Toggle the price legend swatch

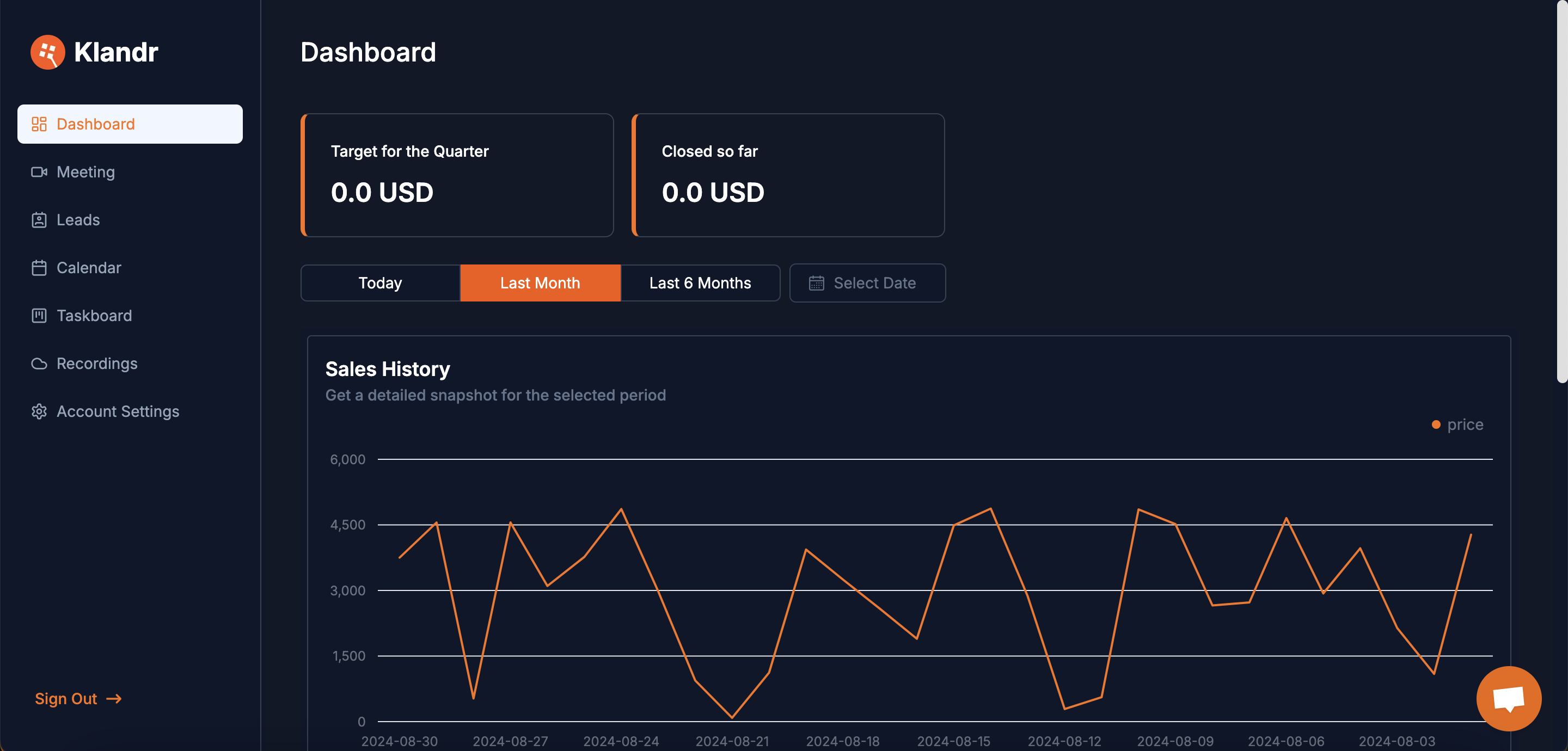1436,425
